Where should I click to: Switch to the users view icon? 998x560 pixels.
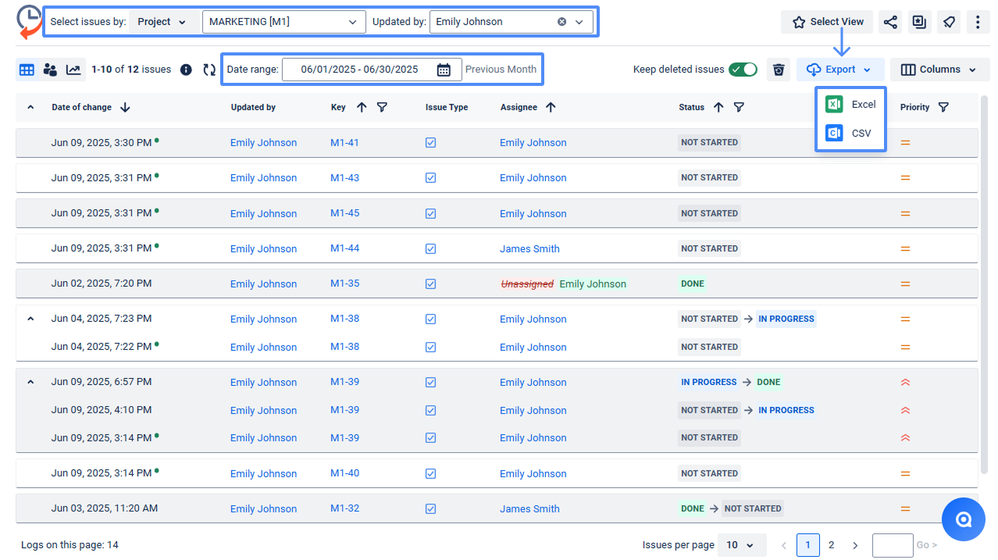coord(50,70)
